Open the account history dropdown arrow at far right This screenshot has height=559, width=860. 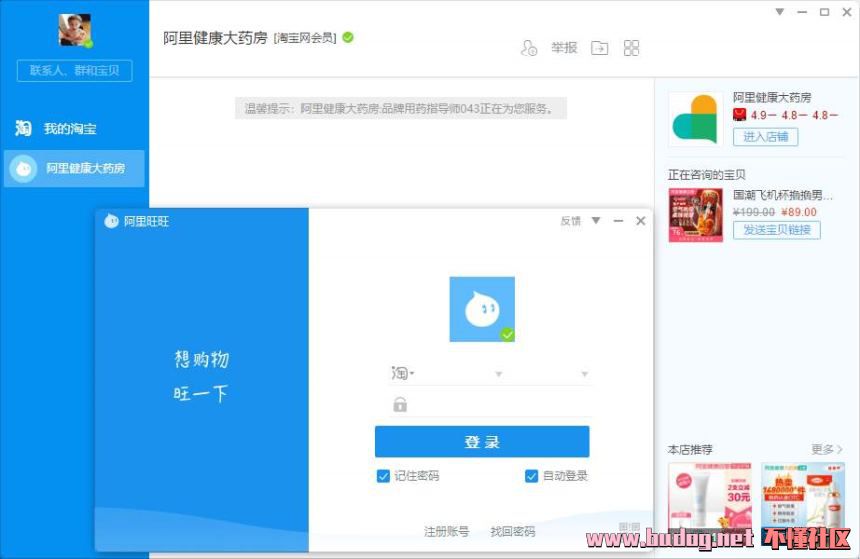tap(584, 375)
